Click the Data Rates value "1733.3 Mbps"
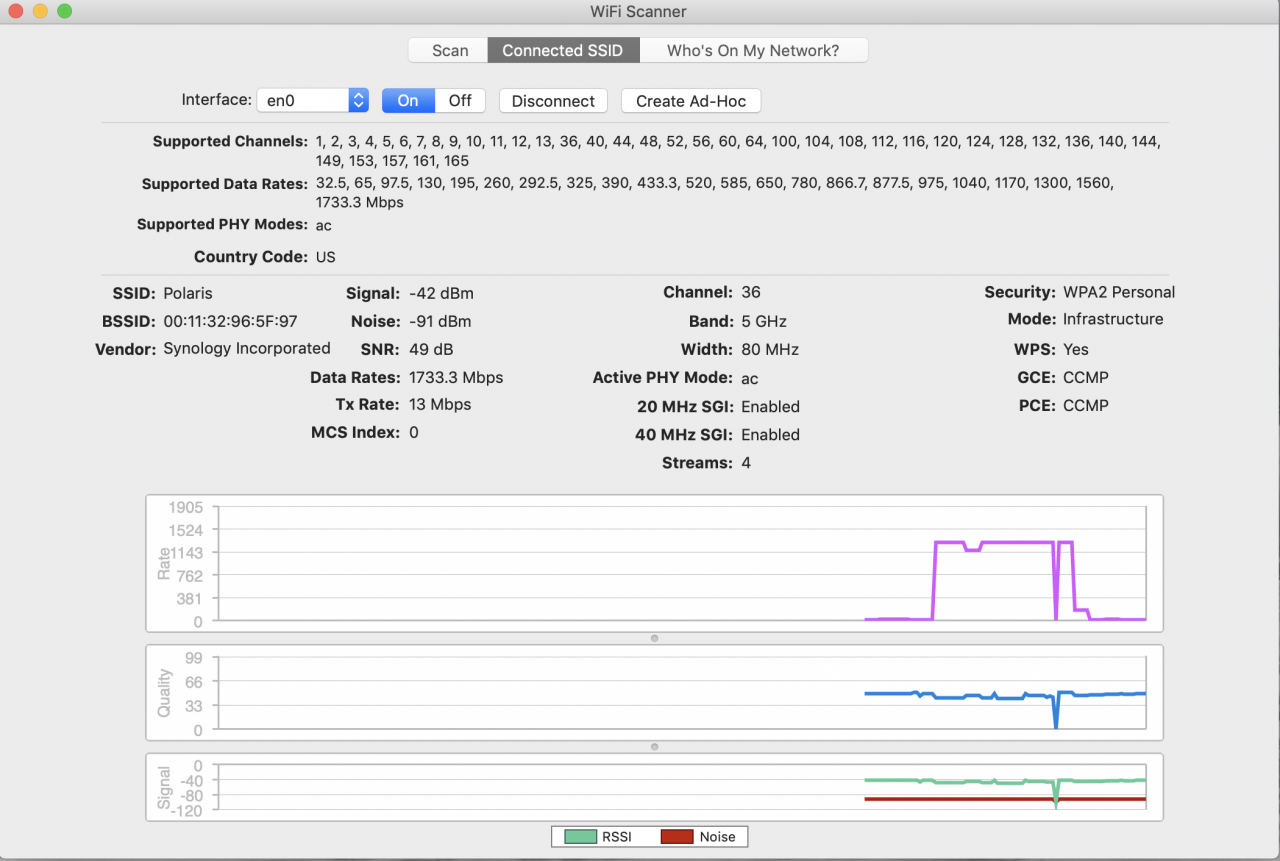Screen dimensions: 1280x861 click(456, 377)
